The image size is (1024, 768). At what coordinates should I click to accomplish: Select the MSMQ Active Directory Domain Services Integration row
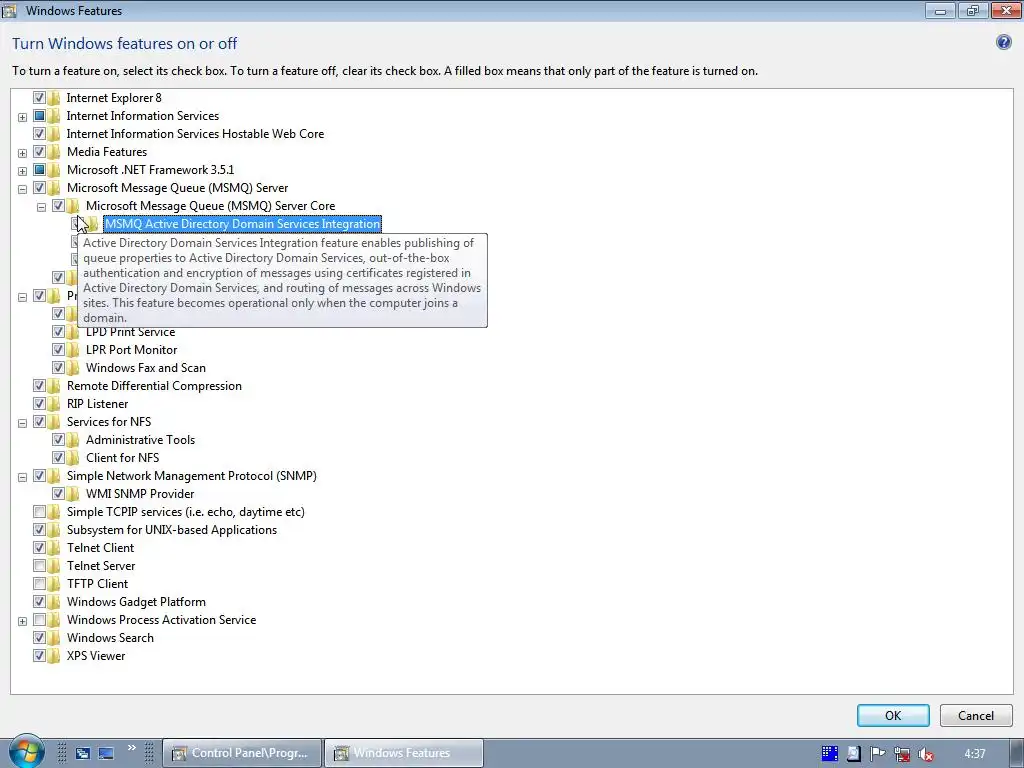(242, 224)
